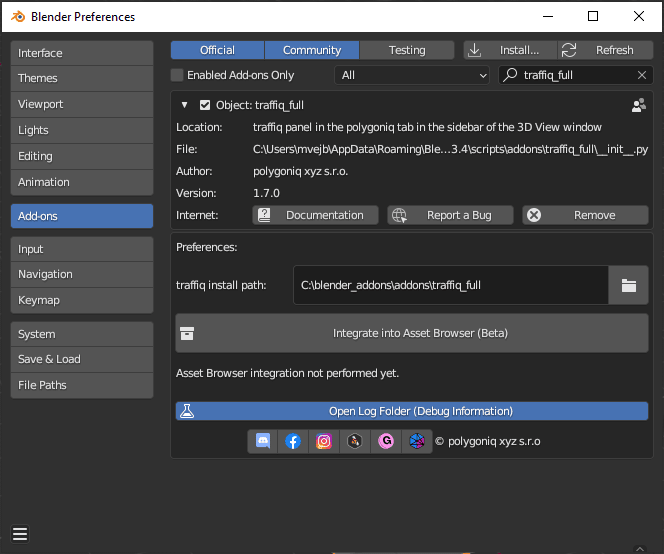Collapse the traffiq_full add-on details
The height and width of the screenshot is (554, 664).
click(x=185, y=105)
